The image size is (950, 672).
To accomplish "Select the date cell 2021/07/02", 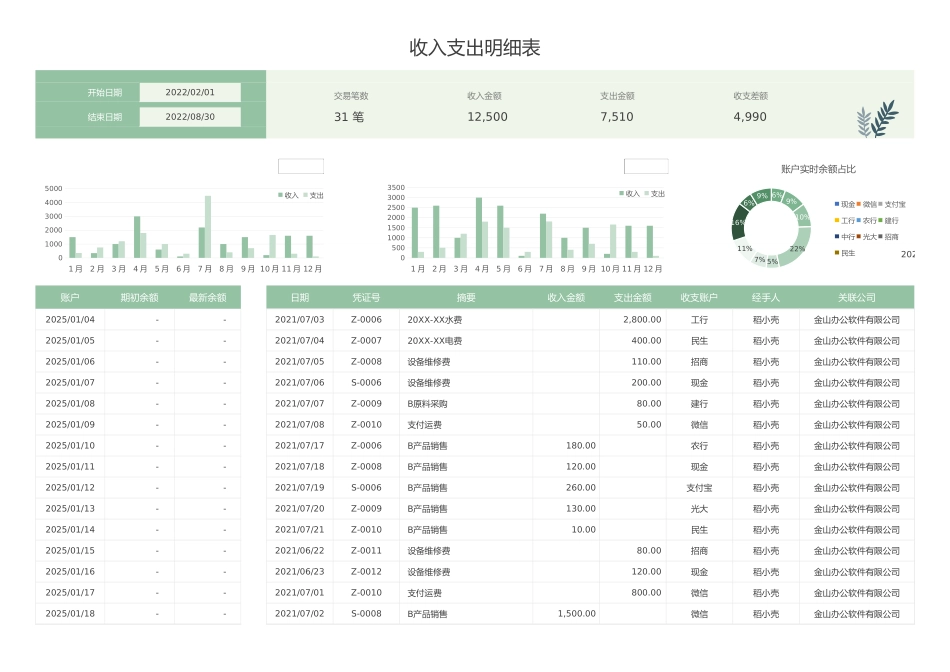I will [x=299, y=613].
